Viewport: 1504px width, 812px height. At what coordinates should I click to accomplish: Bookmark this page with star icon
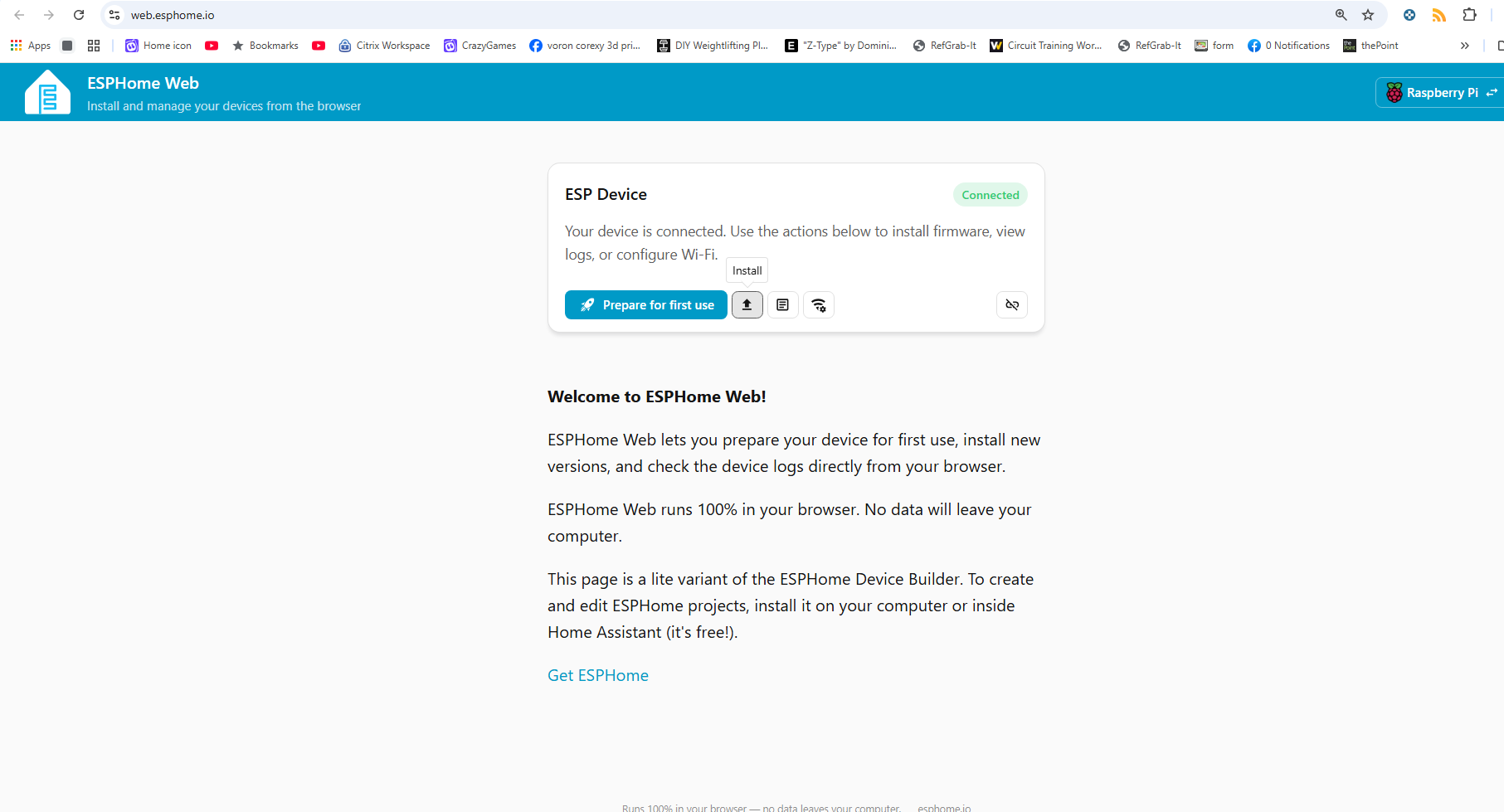1368,15
